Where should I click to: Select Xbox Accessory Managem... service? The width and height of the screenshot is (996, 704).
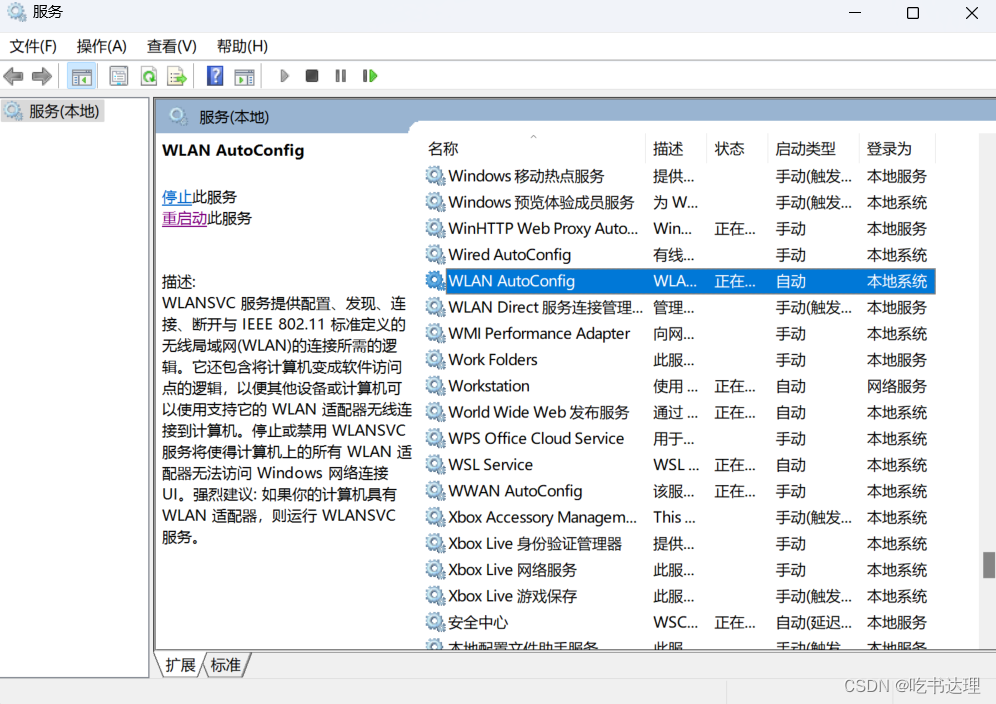point(542,517)
